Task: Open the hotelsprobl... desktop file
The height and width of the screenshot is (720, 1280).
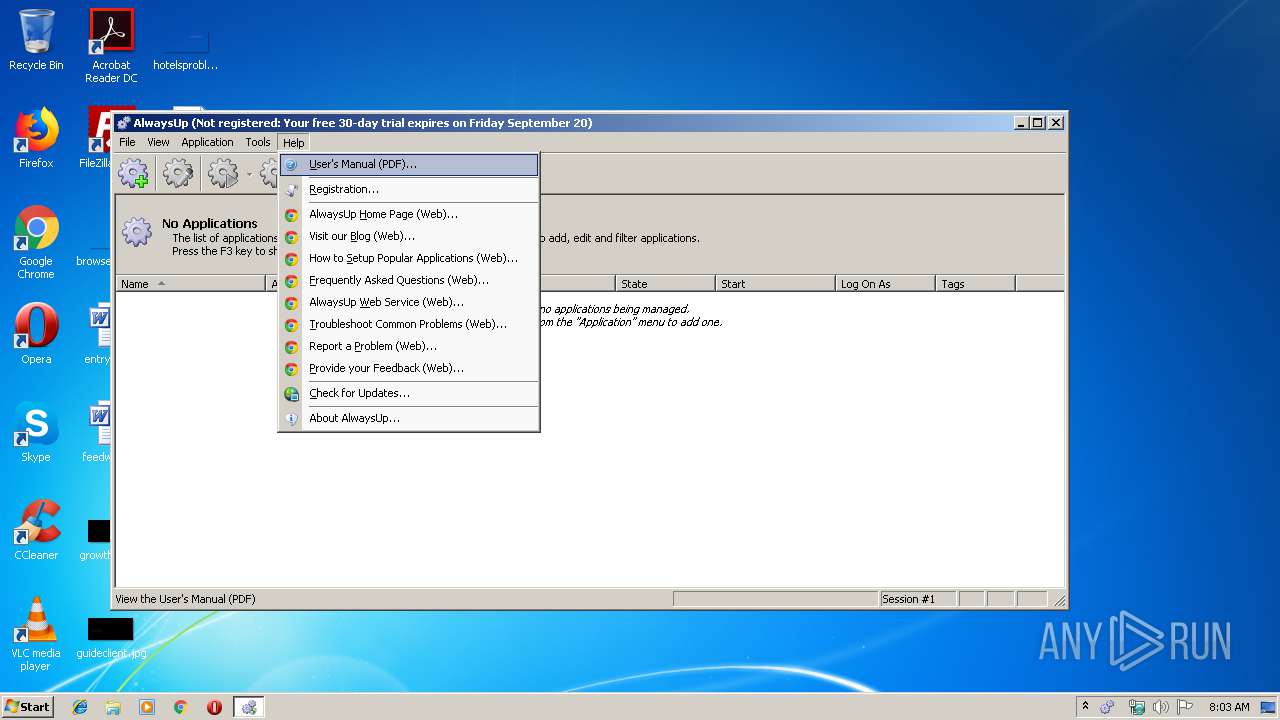Action: tap(185, 52)
